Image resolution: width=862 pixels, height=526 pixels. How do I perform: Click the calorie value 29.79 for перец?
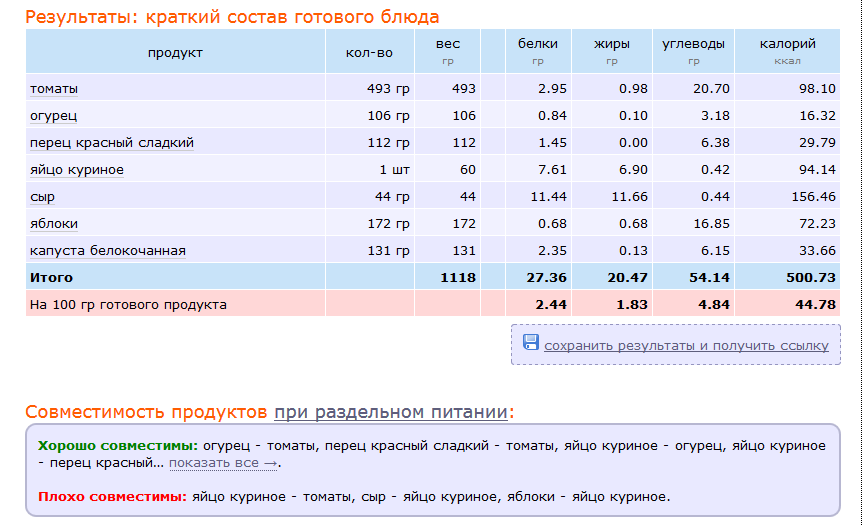[x=817, y=143]
